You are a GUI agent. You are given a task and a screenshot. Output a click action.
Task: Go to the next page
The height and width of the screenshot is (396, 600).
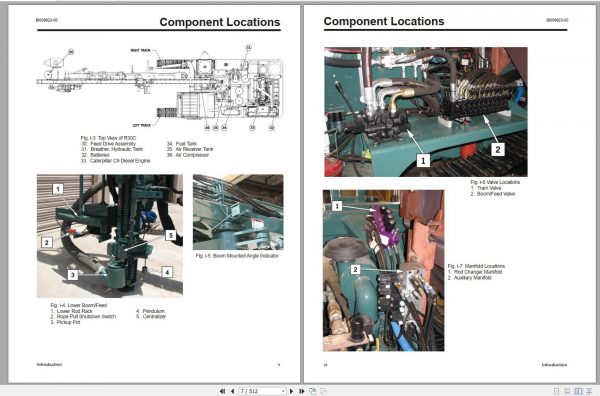point(292,391)
